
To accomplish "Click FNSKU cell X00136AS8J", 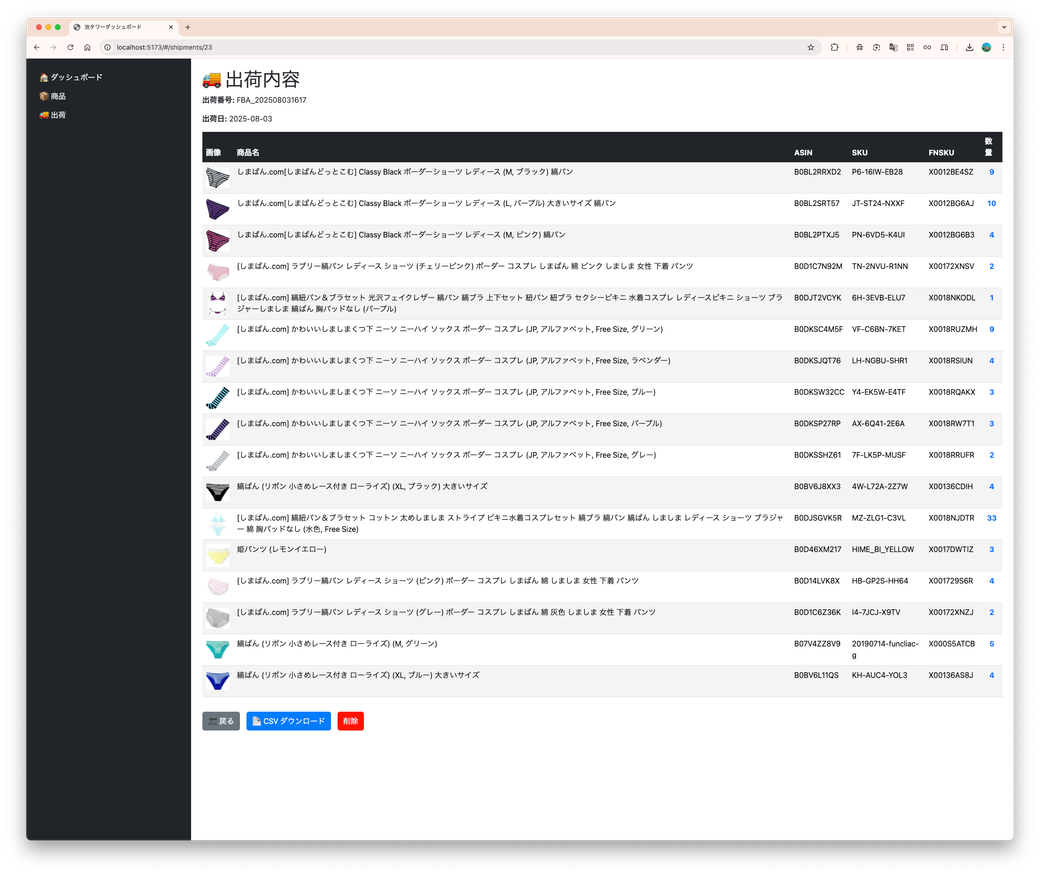I will pyautogui.click(x=950, y=675).
